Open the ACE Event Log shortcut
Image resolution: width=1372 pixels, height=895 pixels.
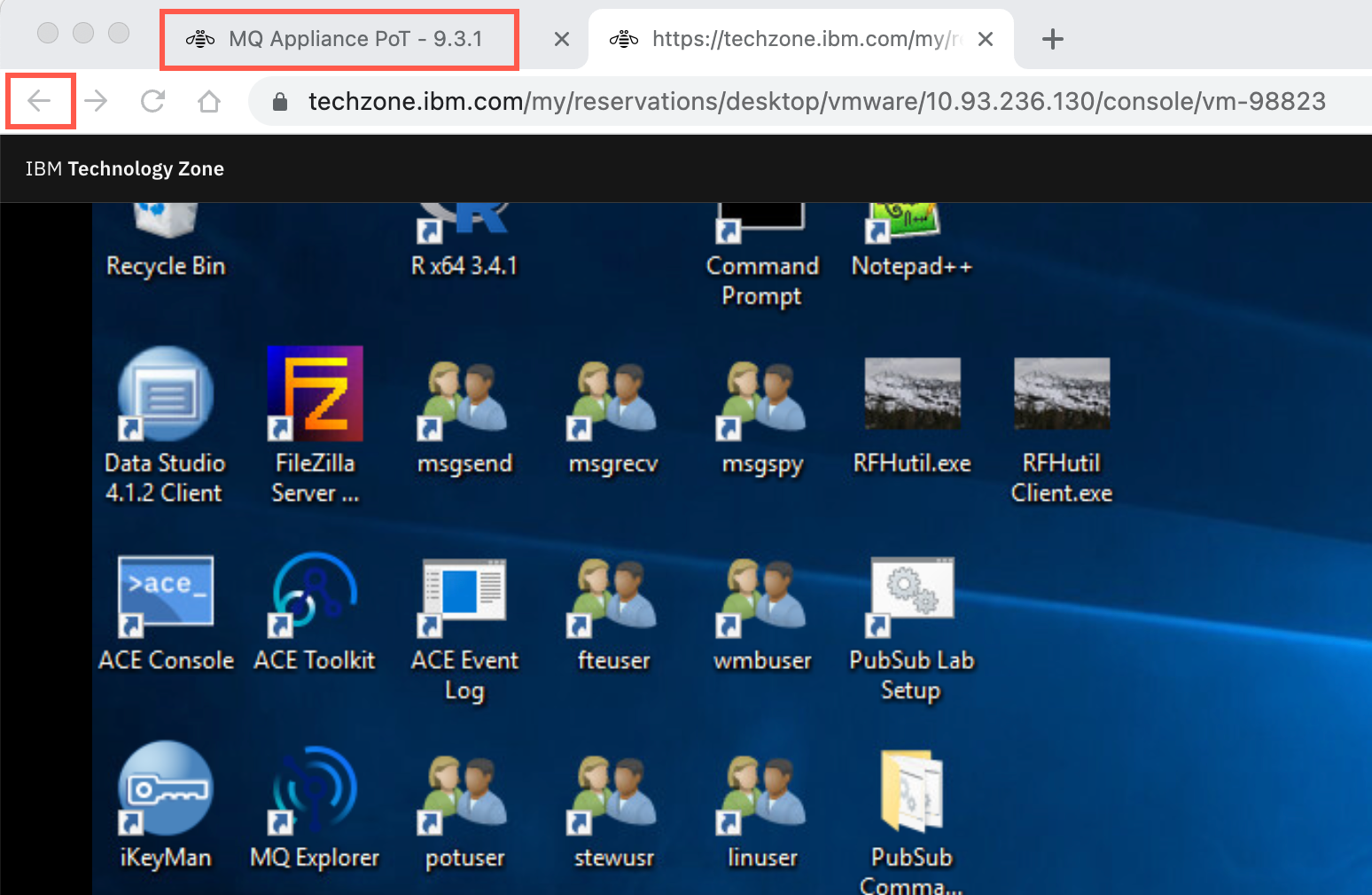464,629
